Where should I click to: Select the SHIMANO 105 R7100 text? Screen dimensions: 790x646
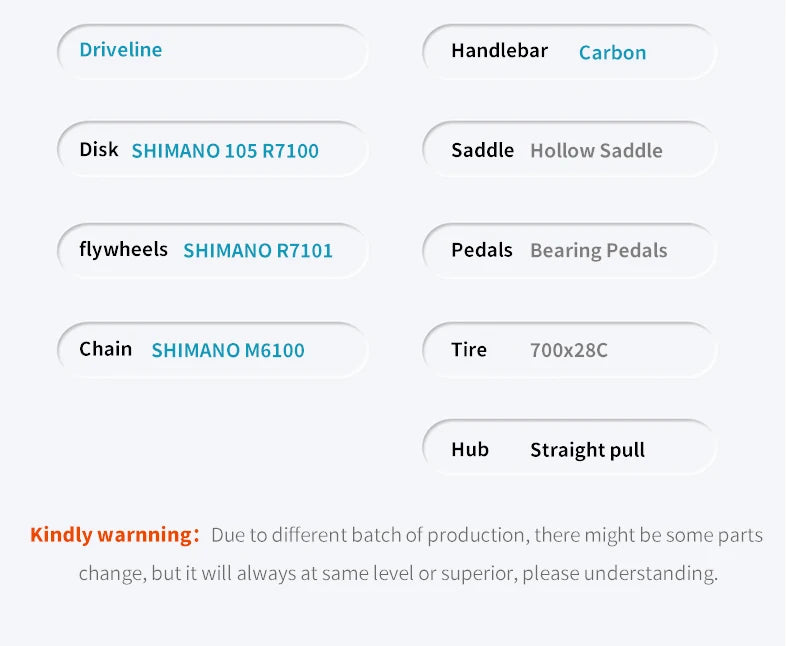[x=225, y=151]
